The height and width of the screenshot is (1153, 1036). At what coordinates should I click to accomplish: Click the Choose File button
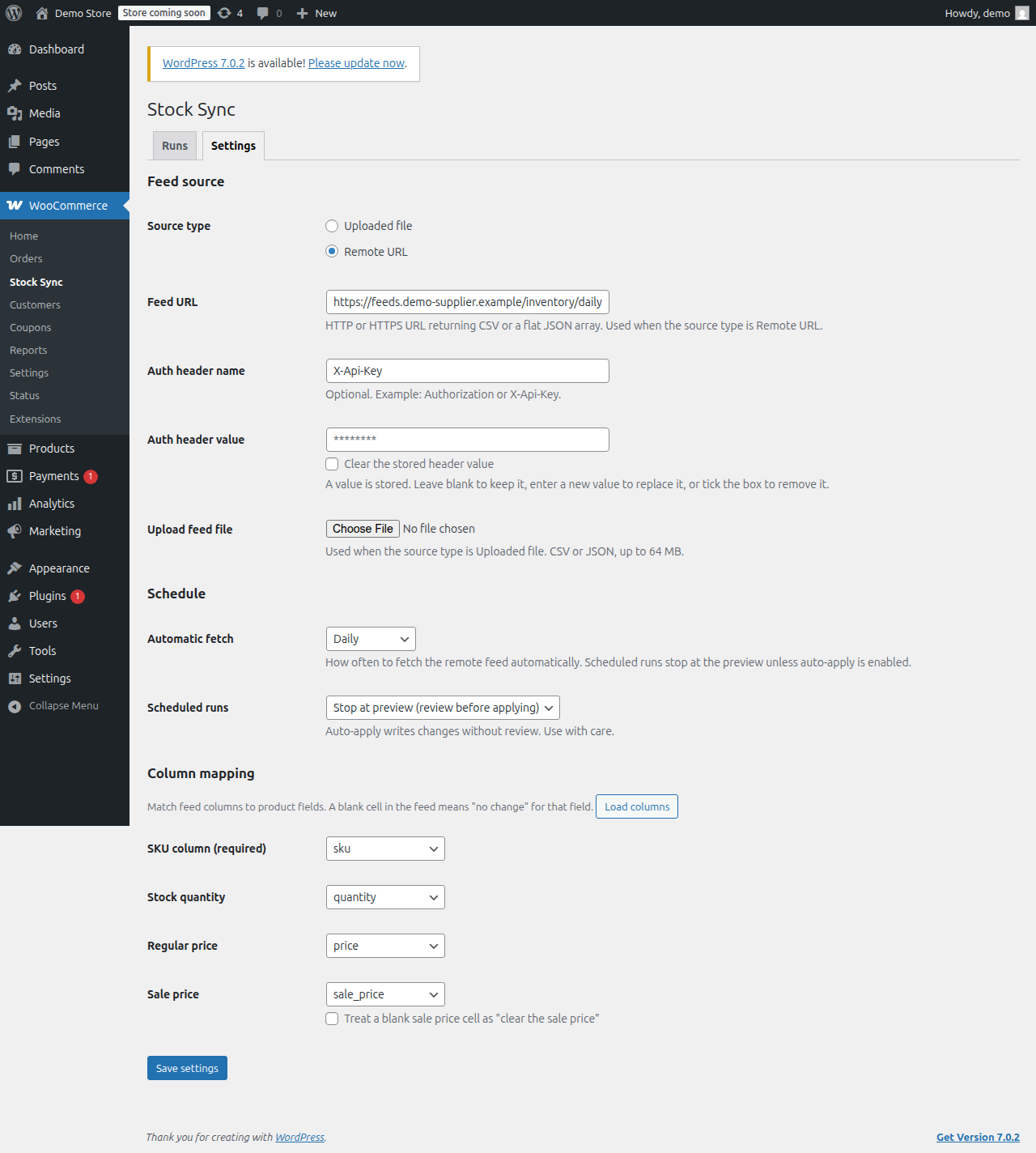(x=363, y=529)
